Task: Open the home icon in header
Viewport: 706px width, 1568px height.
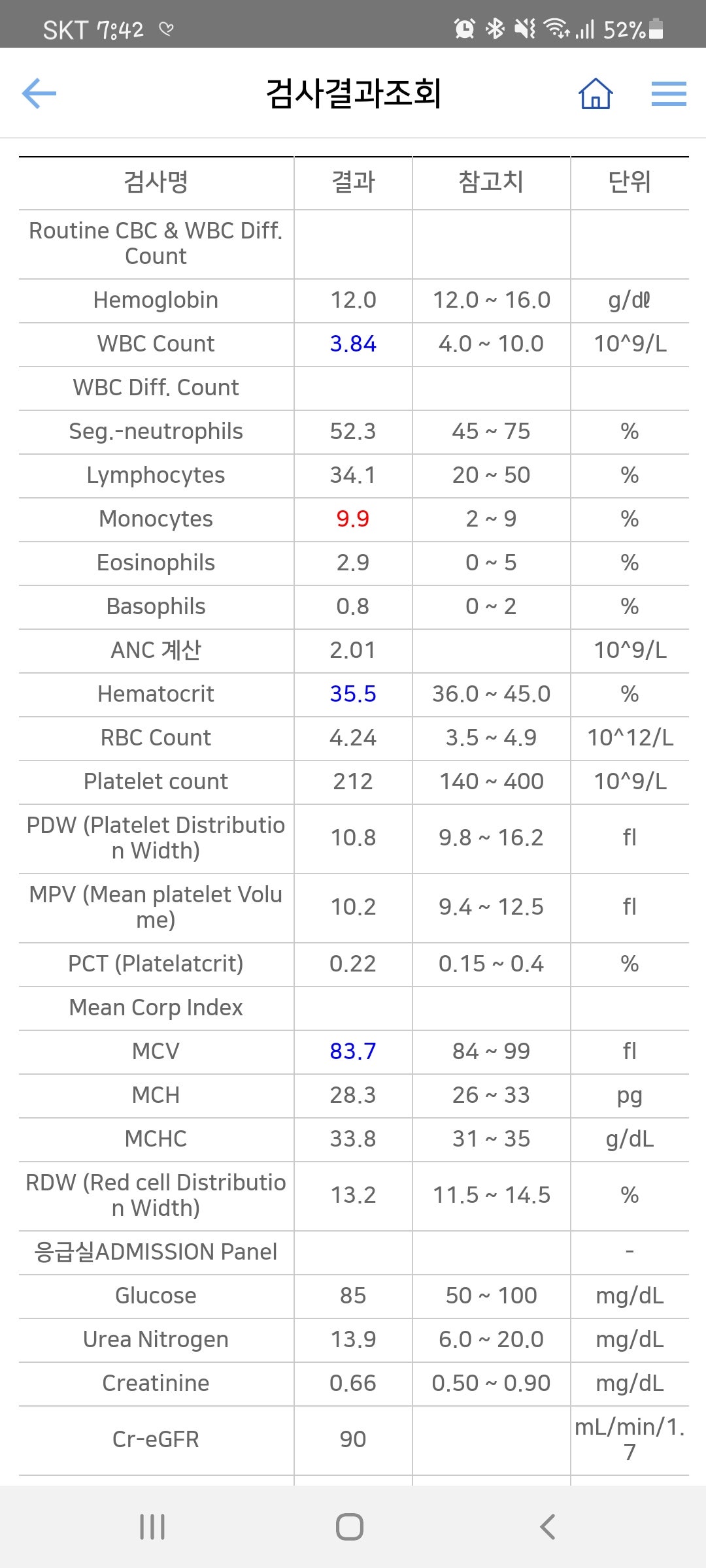Action: [596, 93]
